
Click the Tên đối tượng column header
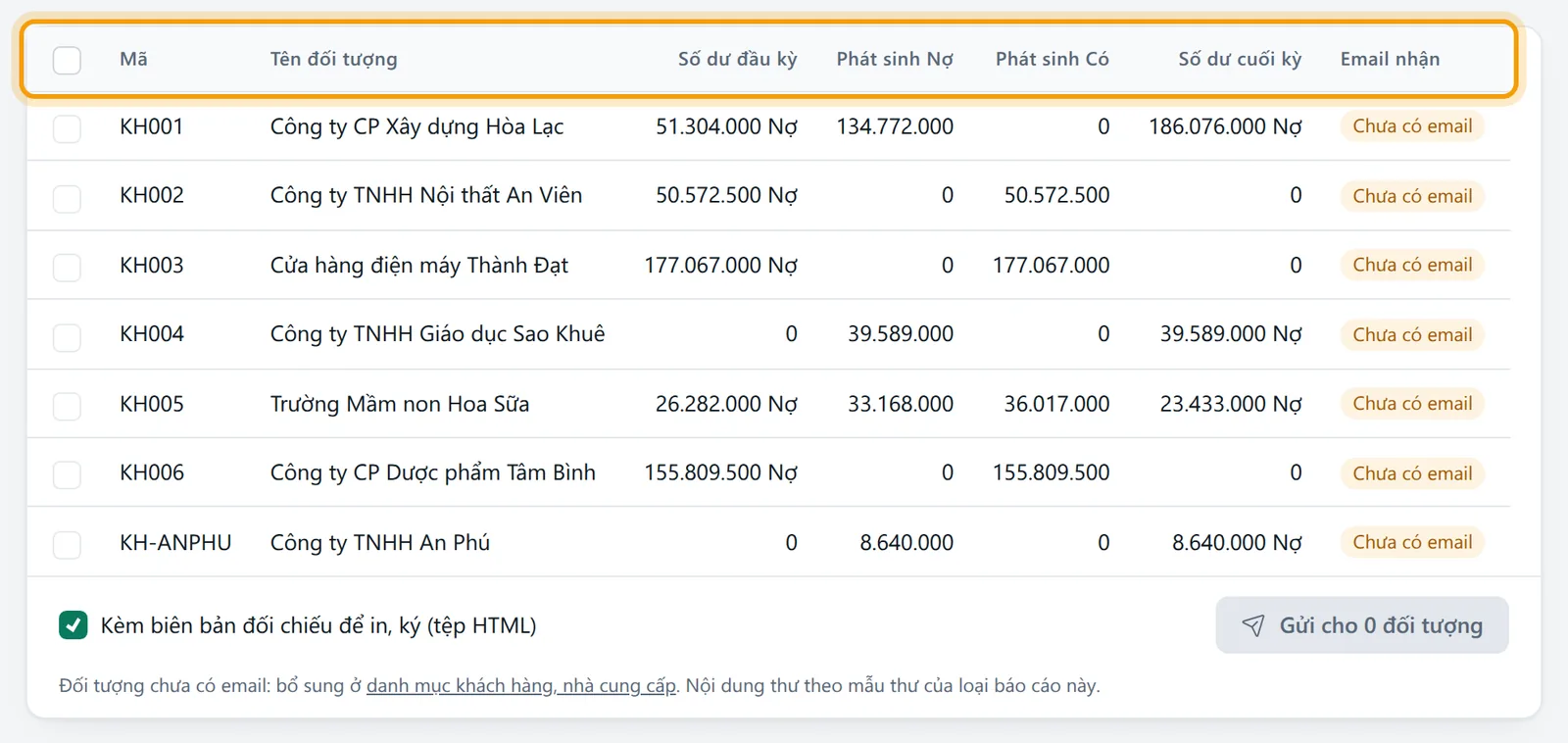(334, 59)
